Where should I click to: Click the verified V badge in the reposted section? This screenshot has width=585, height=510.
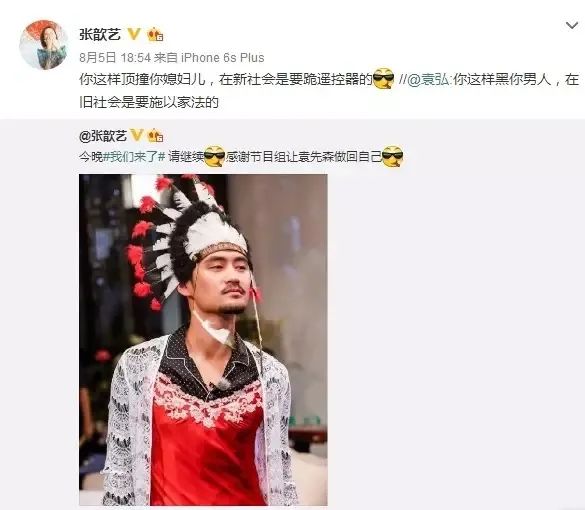click(137, 135)
